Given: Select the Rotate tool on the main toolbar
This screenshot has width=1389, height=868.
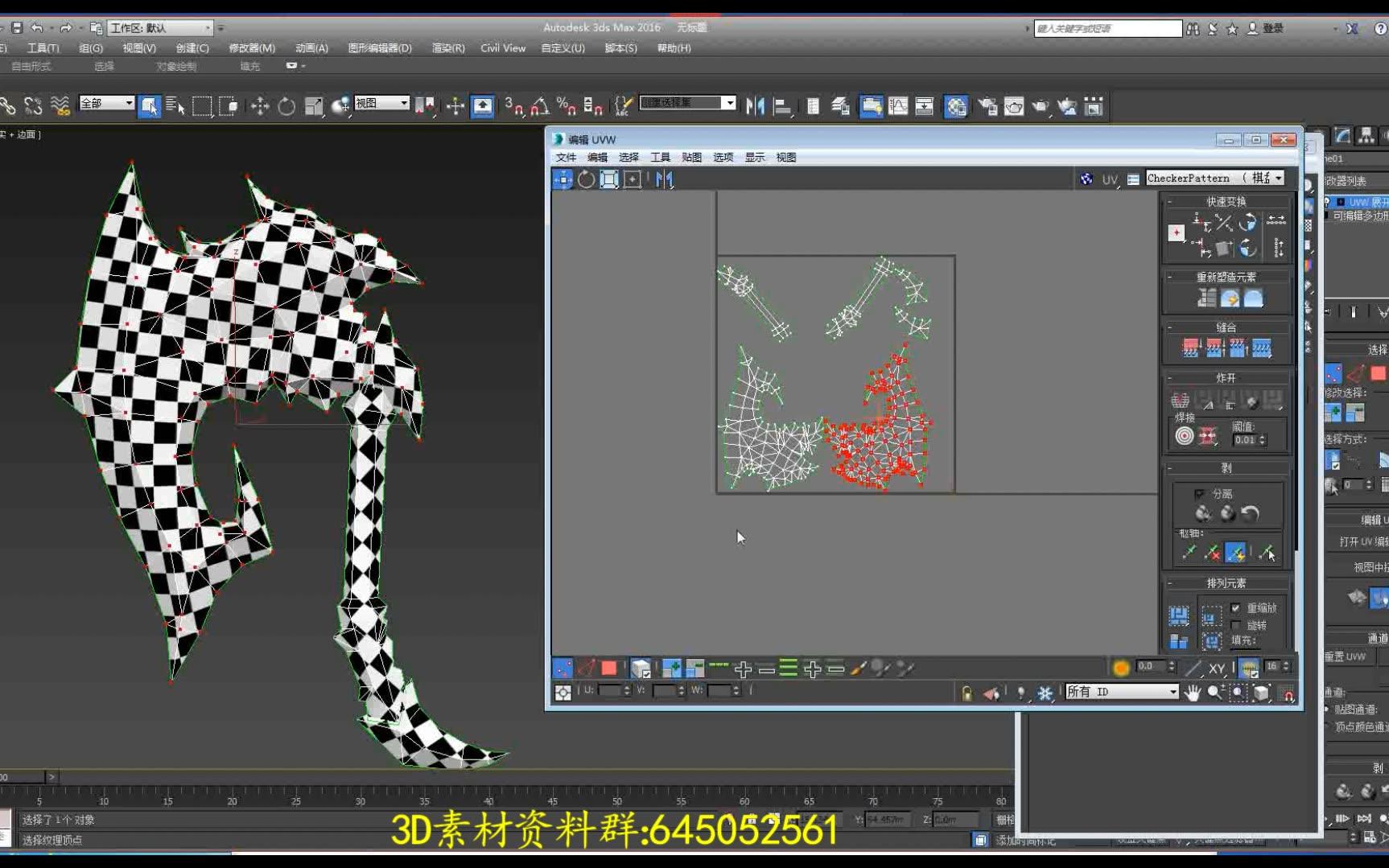Looking at the screenshot, I should [286, 105].
